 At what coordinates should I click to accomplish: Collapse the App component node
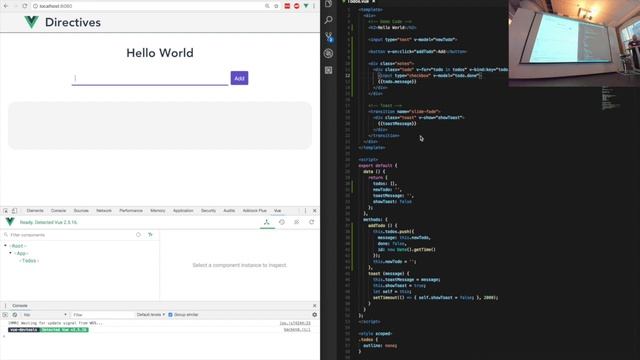11,253
